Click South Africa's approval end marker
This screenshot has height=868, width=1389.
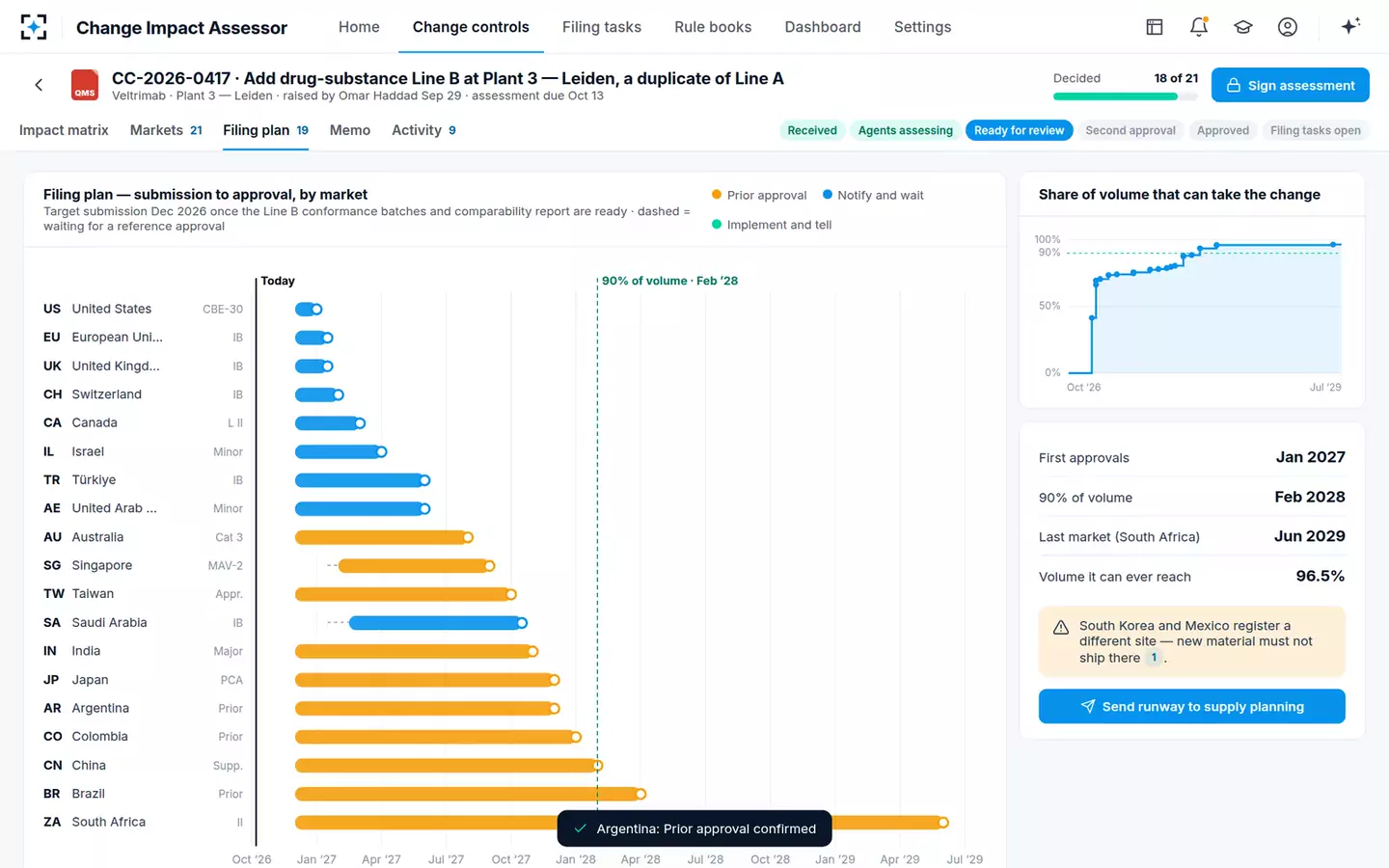tap(943, 823)
